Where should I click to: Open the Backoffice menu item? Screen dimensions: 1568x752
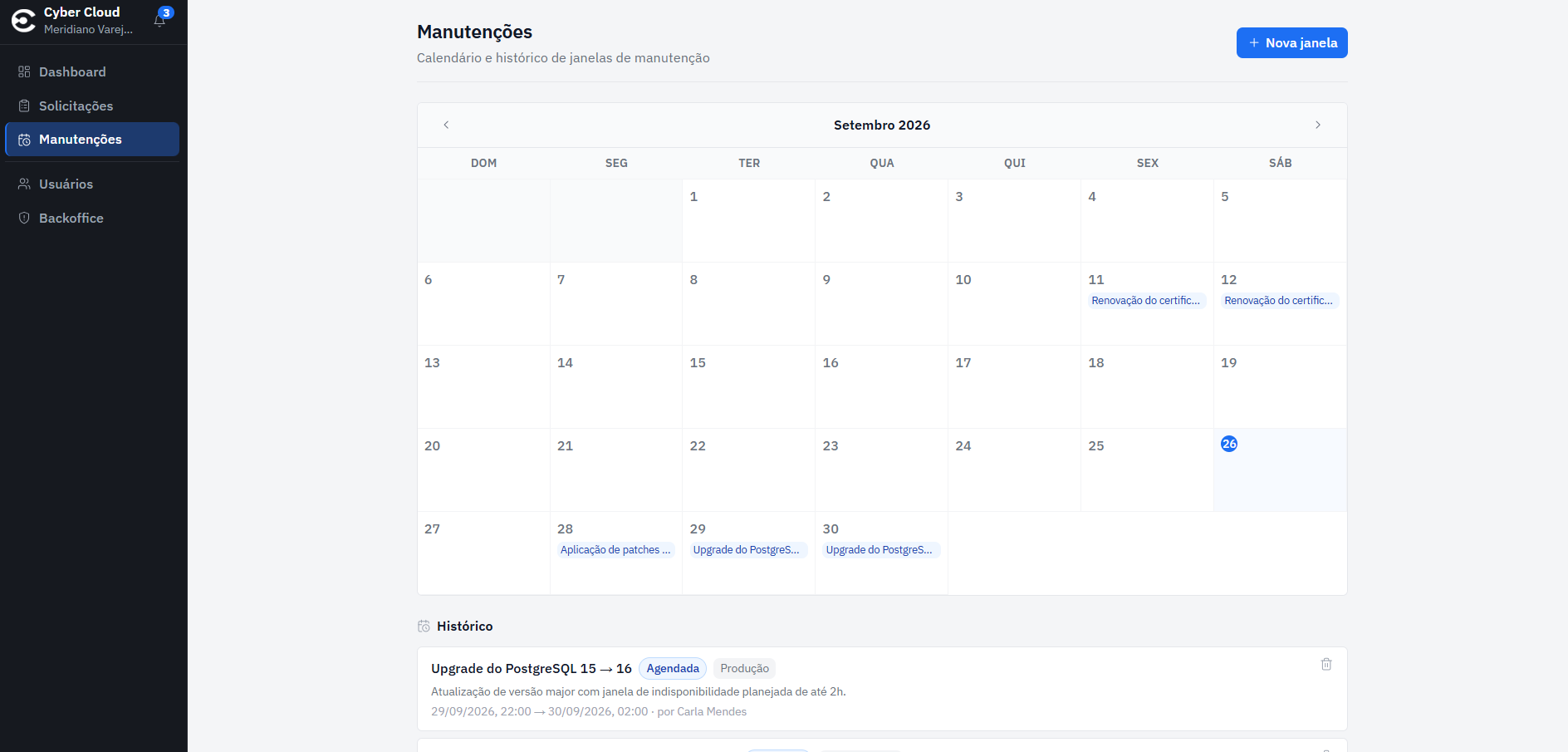click(x=92, y=218)
